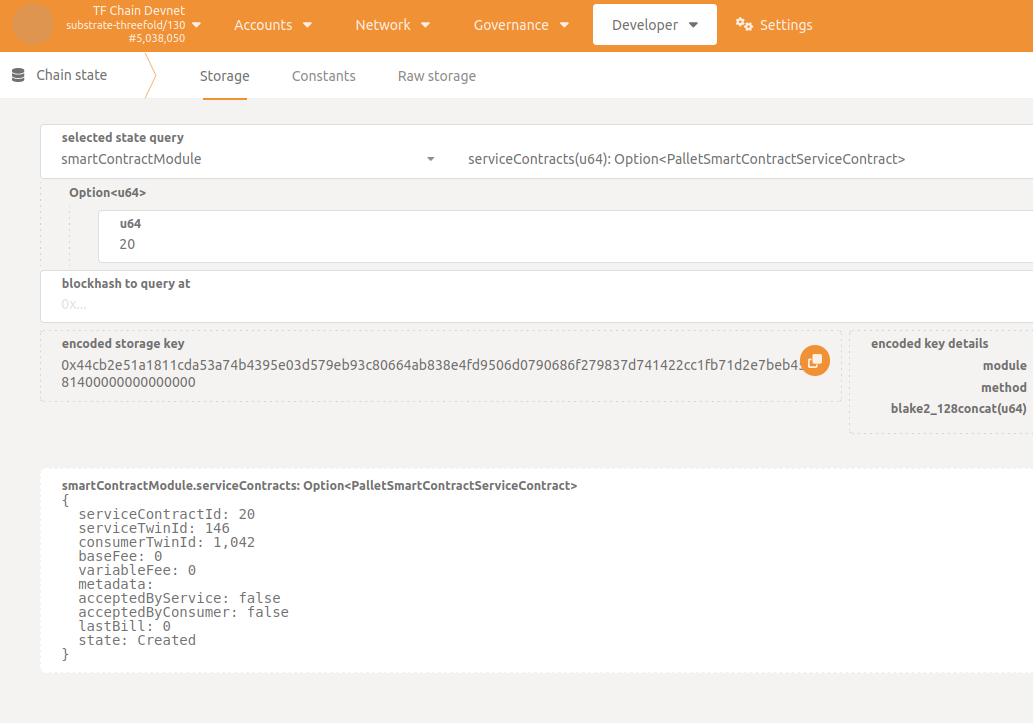Expand the chain selector dropdown arrow
The height and width of the screenshot is (723, 1033).
pos(196,24)
